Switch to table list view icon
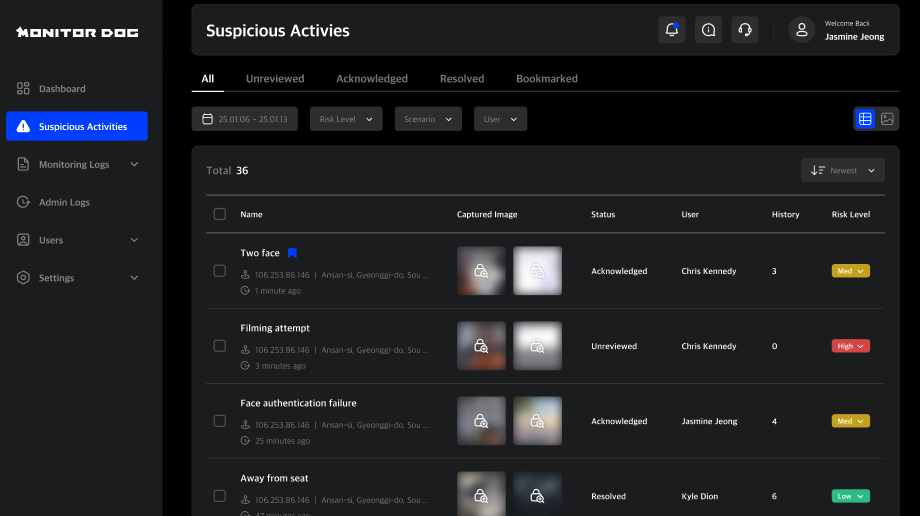Viewport: 920px width, 516px height. pyautogui.click(x=865, y=119)
